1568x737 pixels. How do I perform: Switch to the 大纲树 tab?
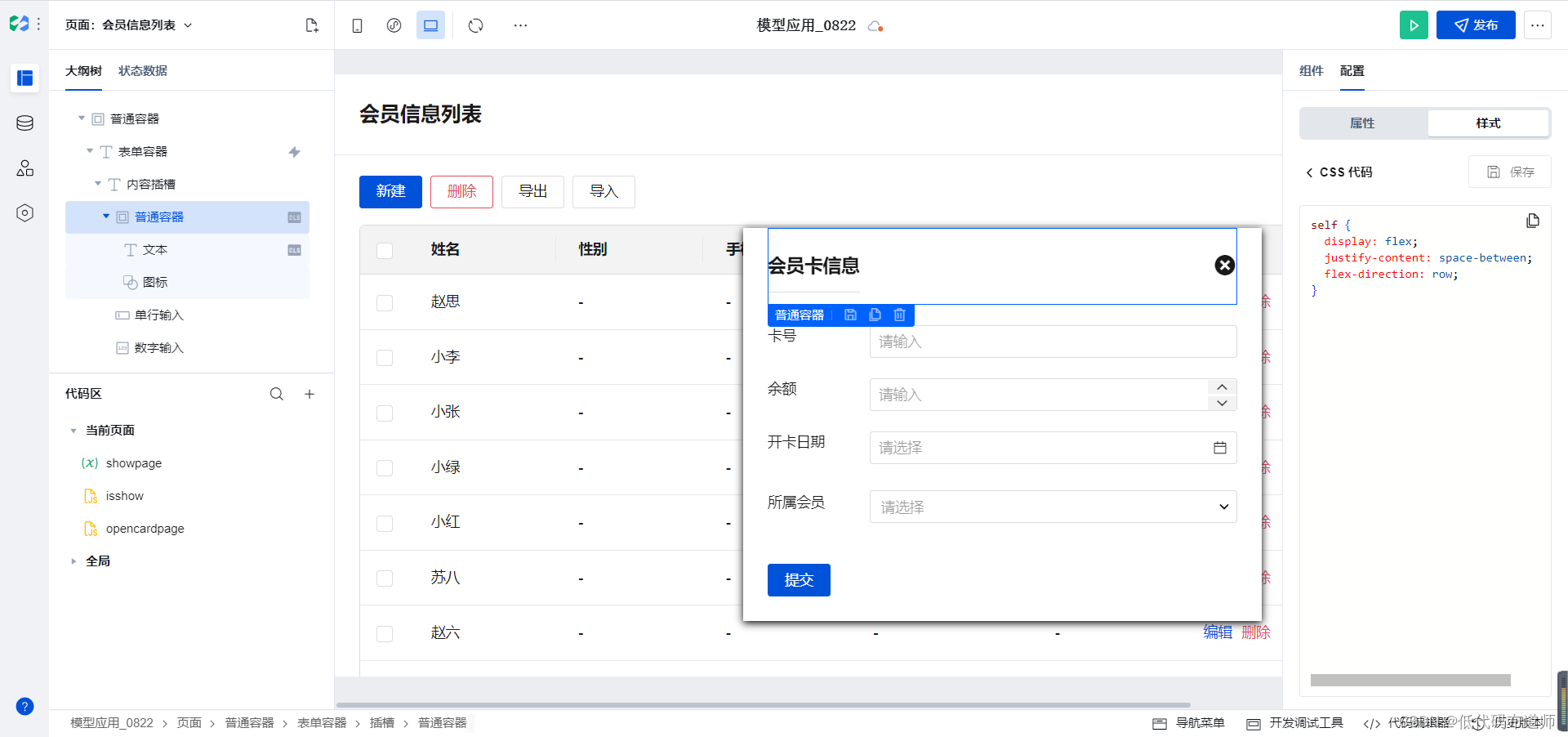pos(83,71)
